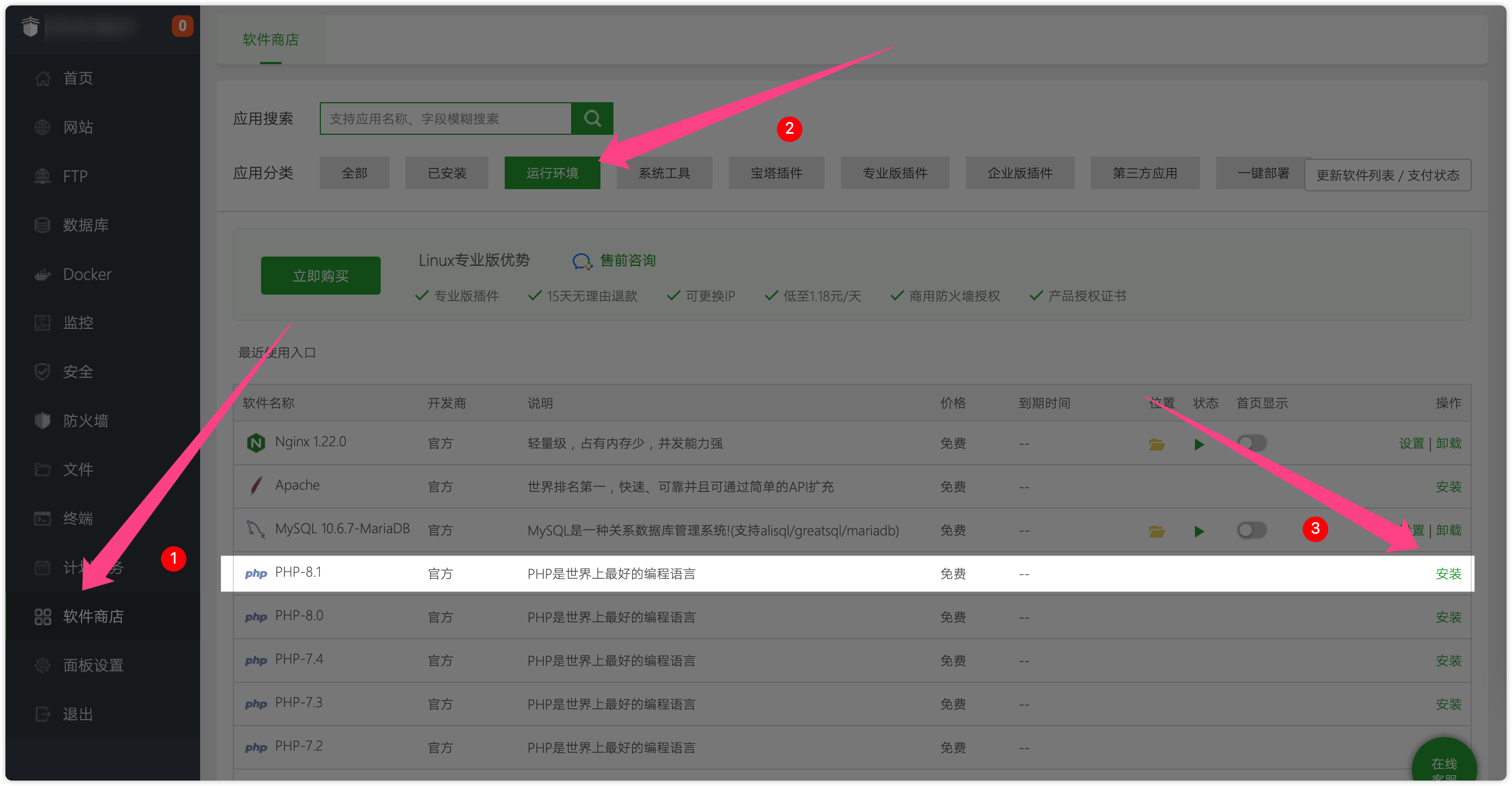Click 安装 for PHP-8.0

point(1448,617)
